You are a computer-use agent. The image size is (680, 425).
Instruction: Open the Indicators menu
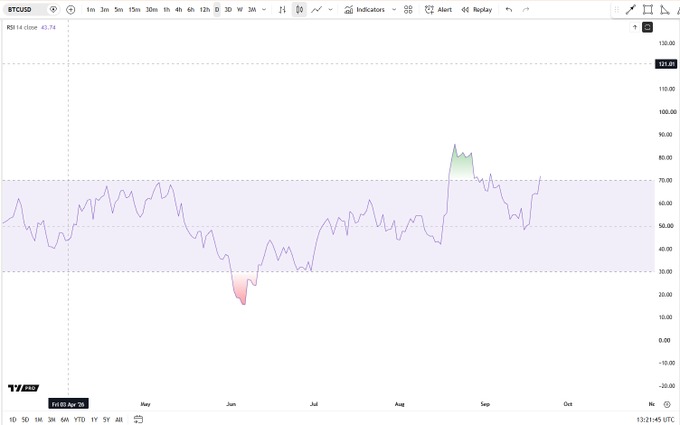coord(364,10)
